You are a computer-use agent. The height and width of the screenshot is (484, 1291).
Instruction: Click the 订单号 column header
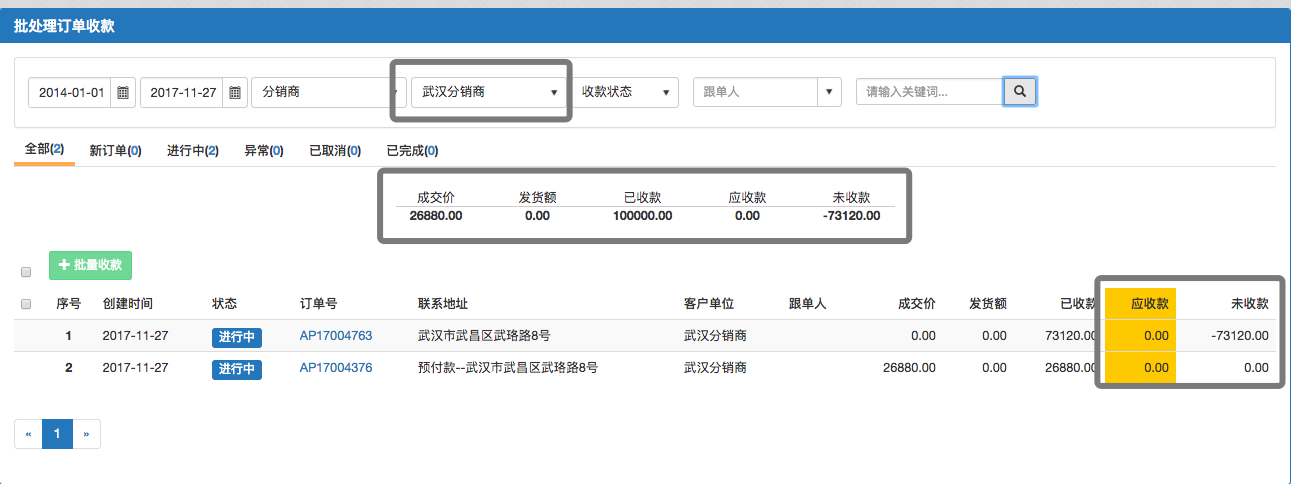[318, 303]
